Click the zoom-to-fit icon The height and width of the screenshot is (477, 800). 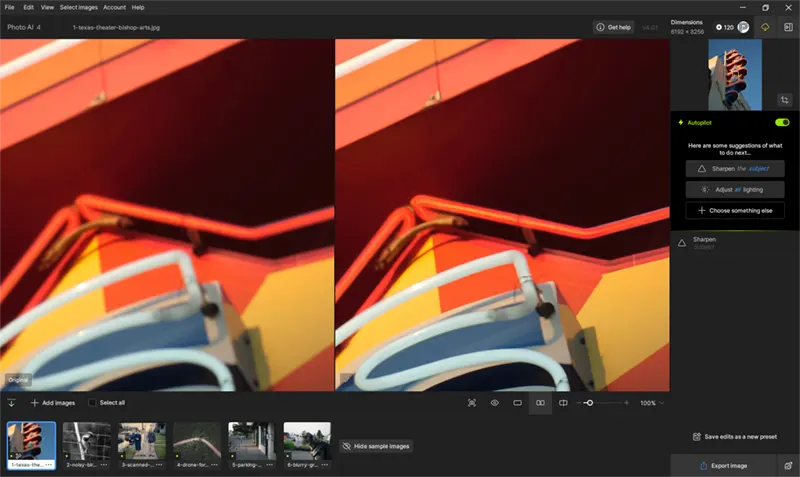pyautogui.click(x=472, y=403)
